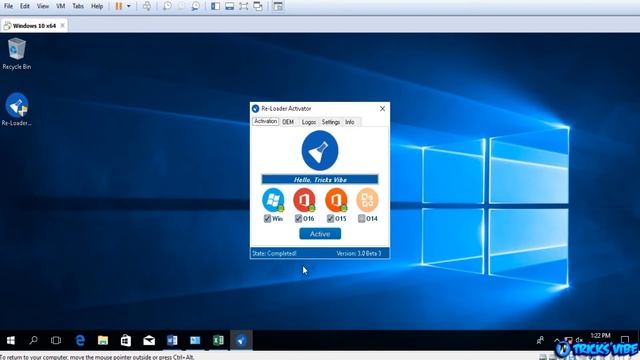Image resolution: width=640 pixels, height=360 pixels.
Task: Uncheck the Win checkbox
Action: [267, 219]
